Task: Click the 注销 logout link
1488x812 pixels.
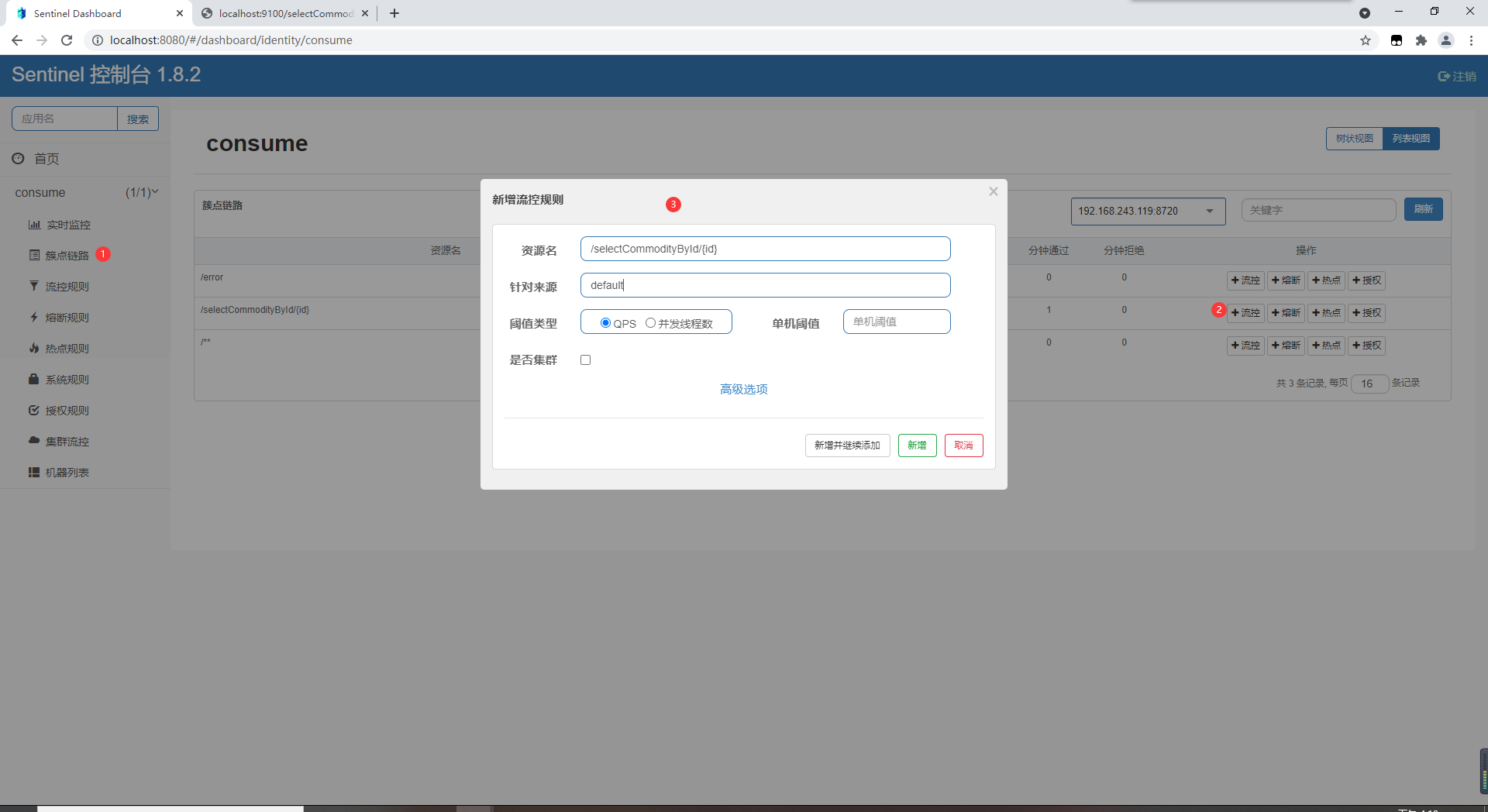Action: coord(1457,76)
